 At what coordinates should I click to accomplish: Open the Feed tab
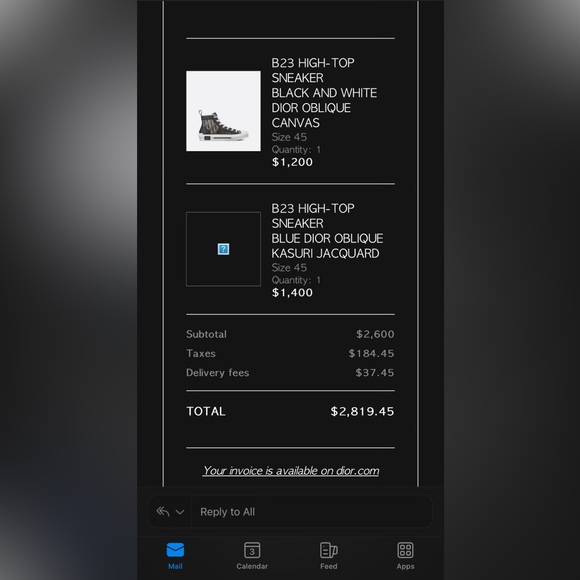(328, 556)
